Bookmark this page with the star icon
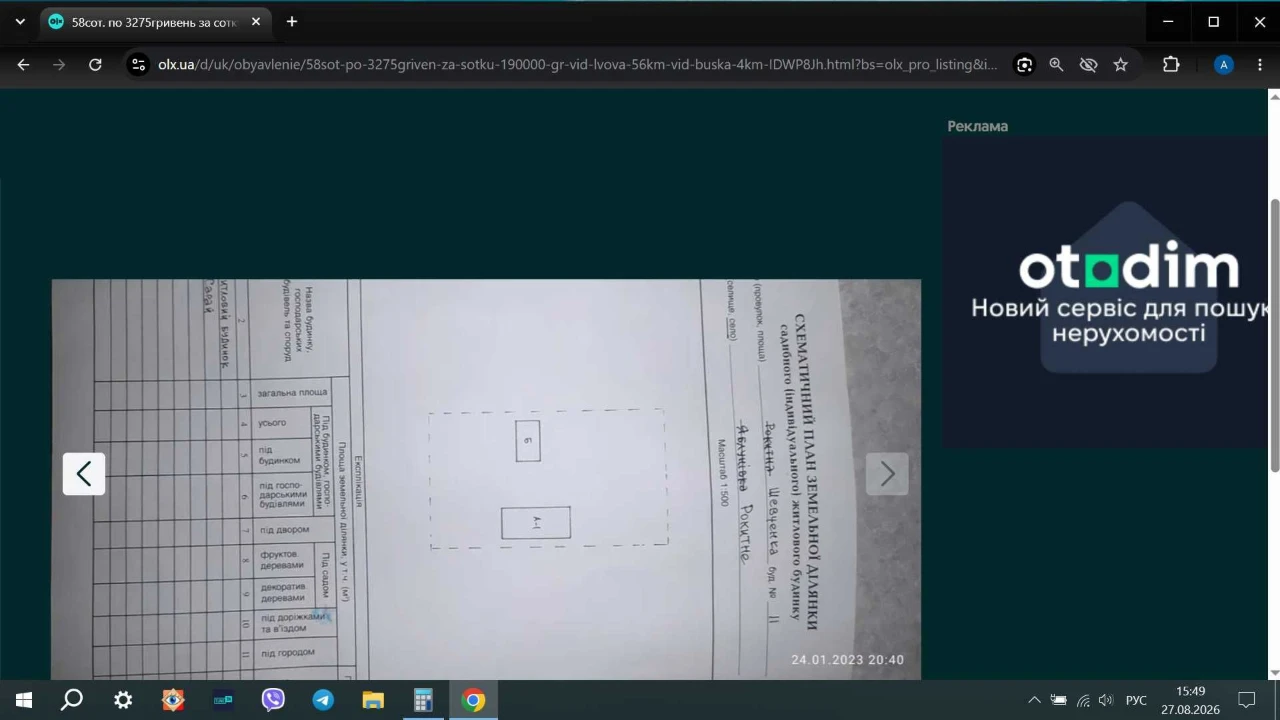The width and height of the screenshot is (1280, 720). pyautogui.click(x=1121, y=65)
